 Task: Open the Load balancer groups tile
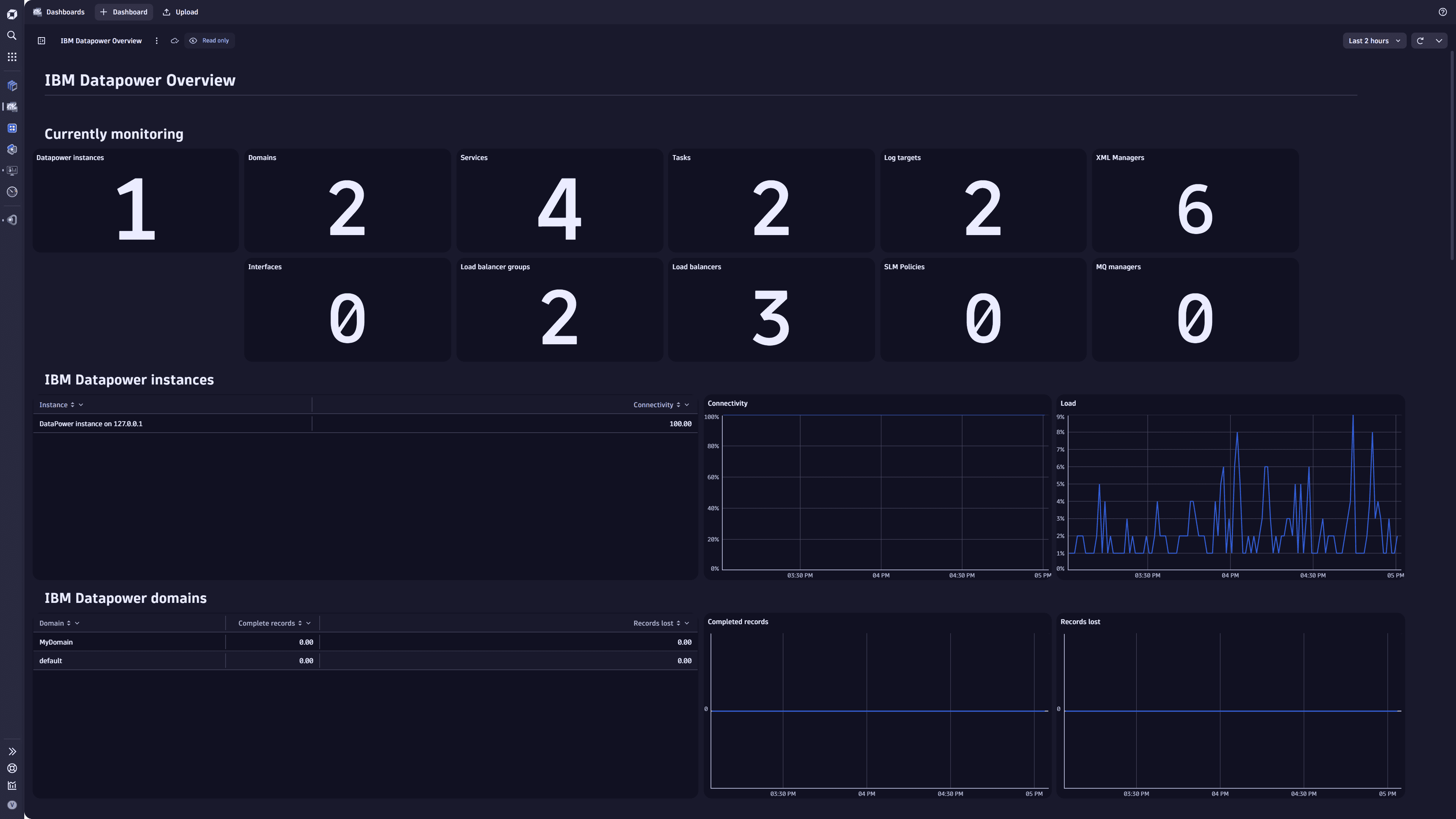560,310
